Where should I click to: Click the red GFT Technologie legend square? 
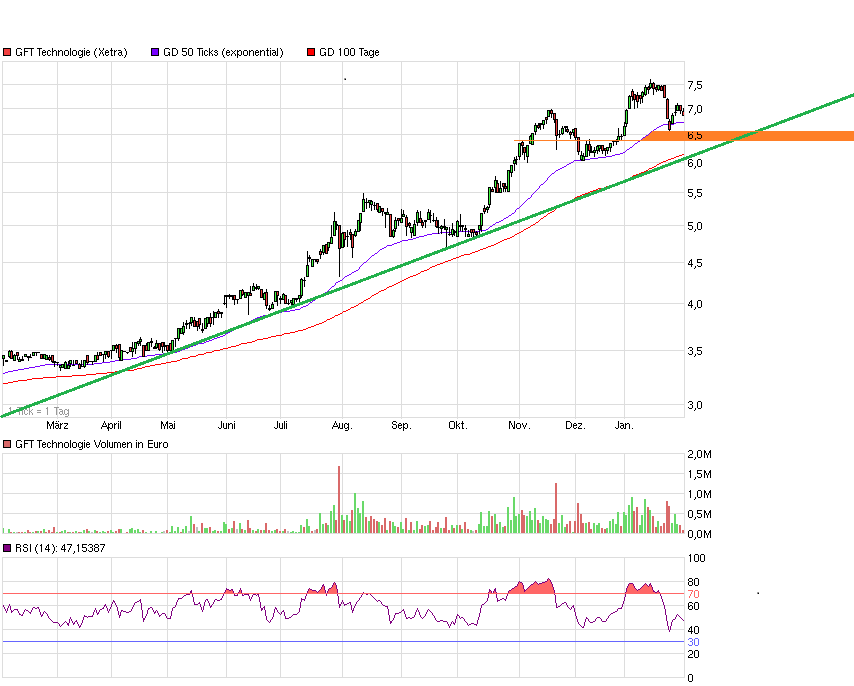click(x=8, y=51)
